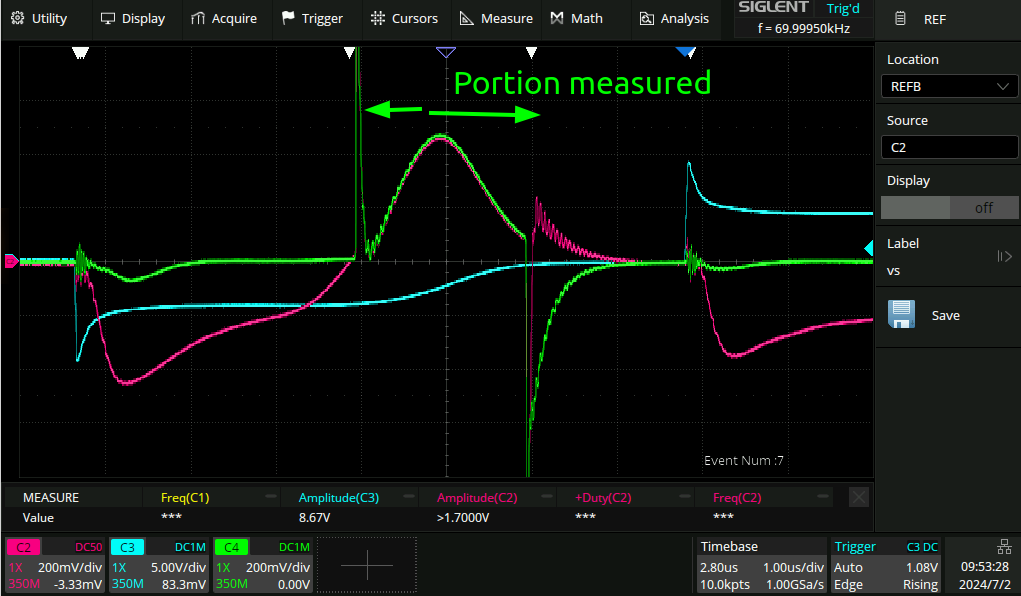Click the floppy disk Save icon
The image size is (1021, 596).
[901, 315]
